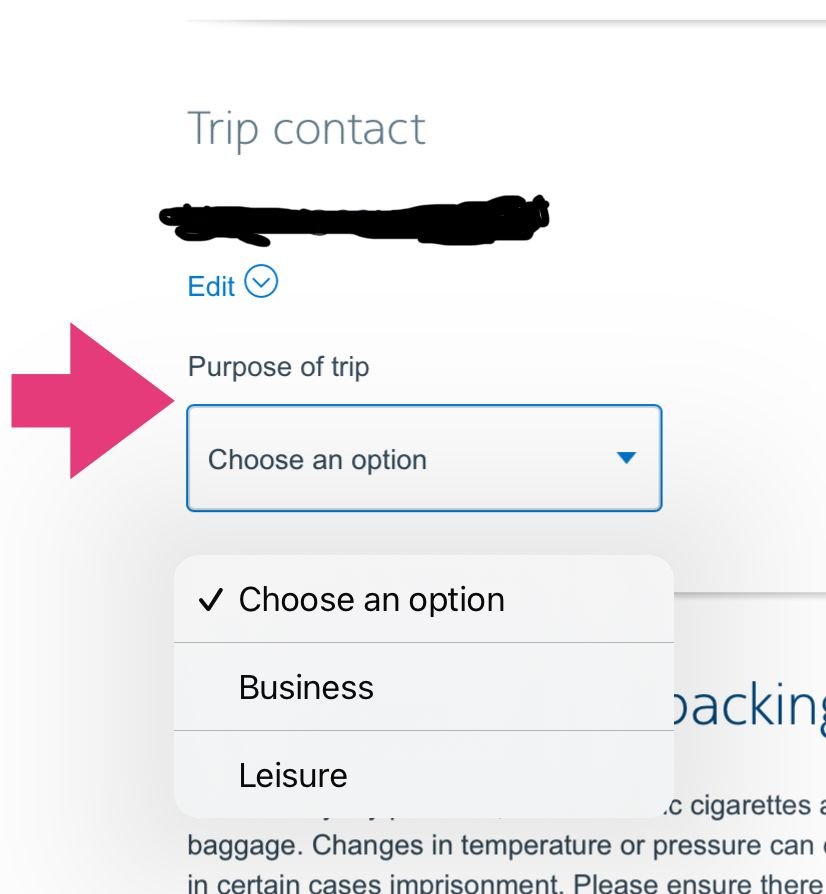This screenshot has width=826, height=894.
Task: Click the word Edit text itself
Action: click(211, 286)
